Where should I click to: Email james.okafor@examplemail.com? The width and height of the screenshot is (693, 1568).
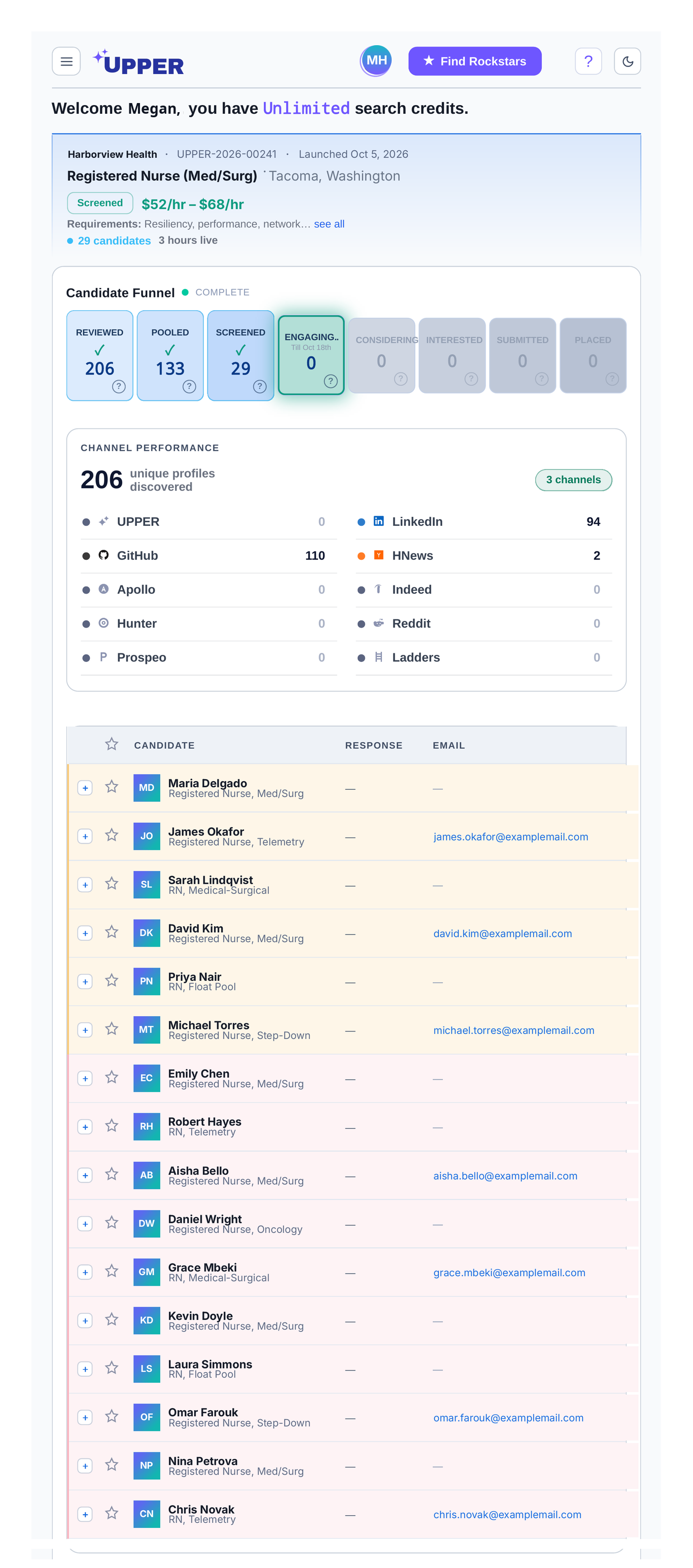coord(510,837)
